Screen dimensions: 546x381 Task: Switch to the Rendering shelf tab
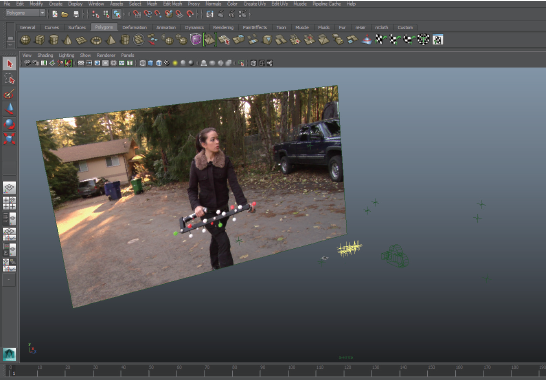click(223, 27)
